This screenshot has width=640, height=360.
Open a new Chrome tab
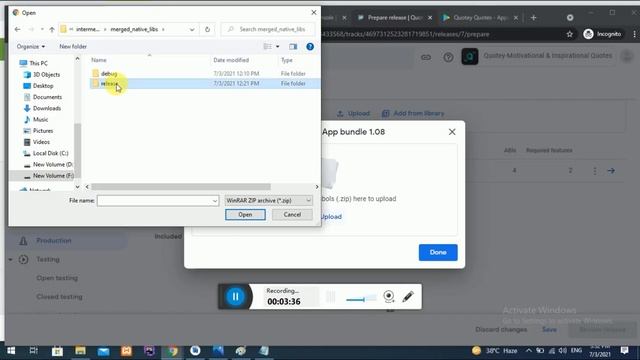point(533,18)
